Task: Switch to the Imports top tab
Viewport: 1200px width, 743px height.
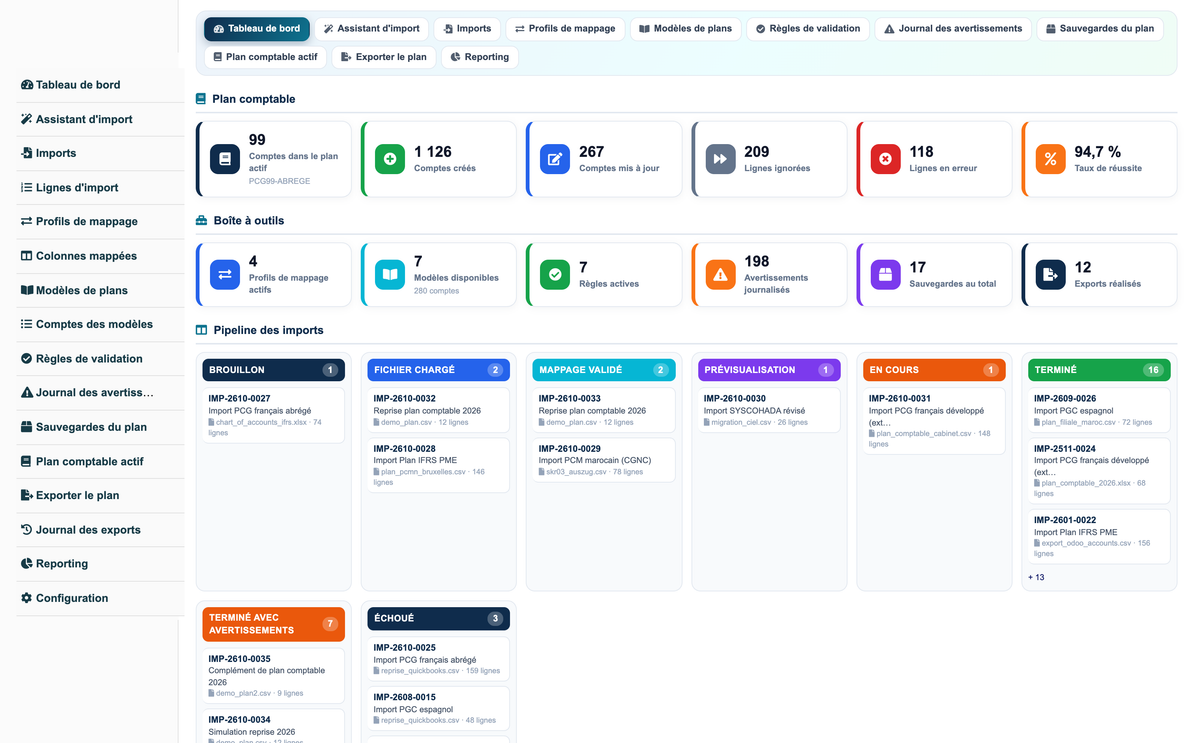Action: 467,29
